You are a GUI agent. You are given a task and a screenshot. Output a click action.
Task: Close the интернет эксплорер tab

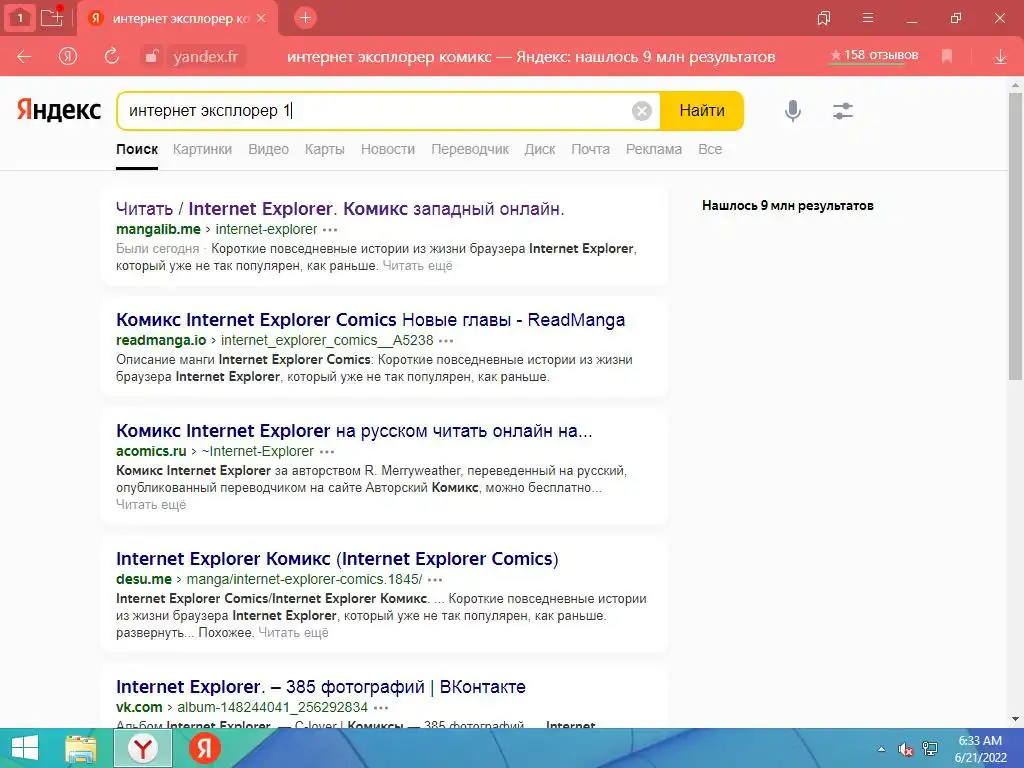[261, 18]
